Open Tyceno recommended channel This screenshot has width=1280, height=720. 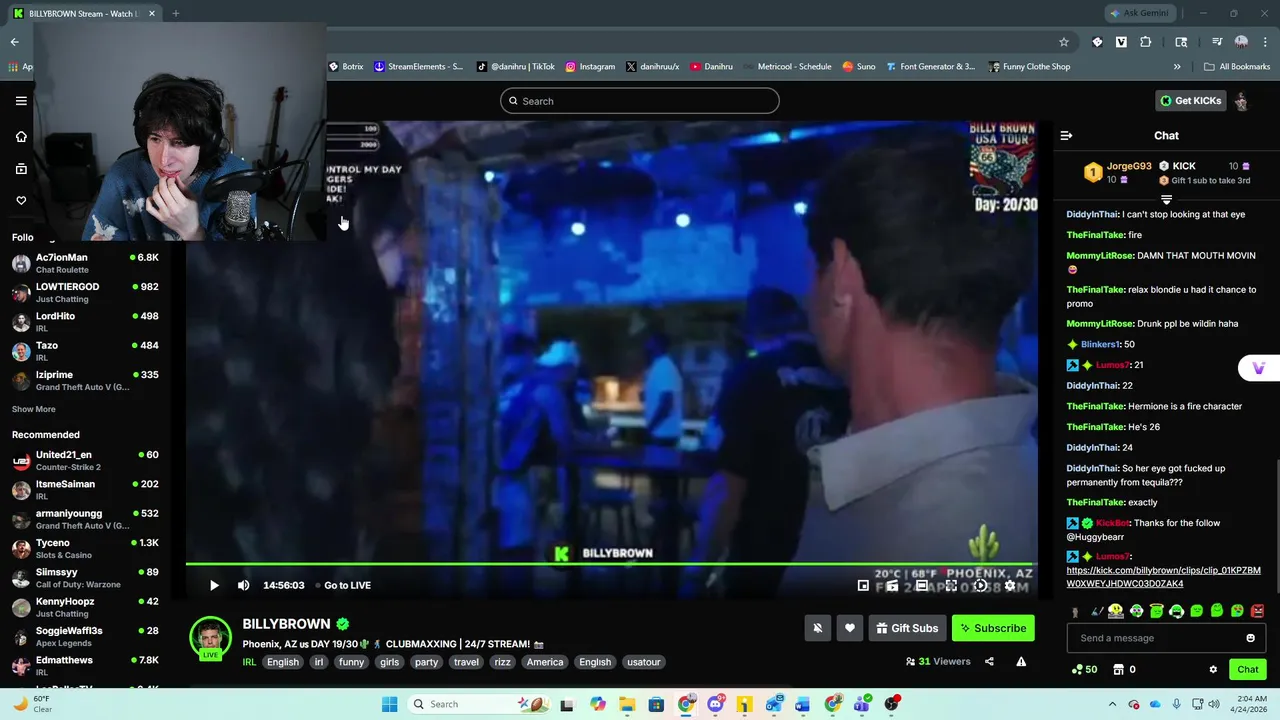[85, 549]
